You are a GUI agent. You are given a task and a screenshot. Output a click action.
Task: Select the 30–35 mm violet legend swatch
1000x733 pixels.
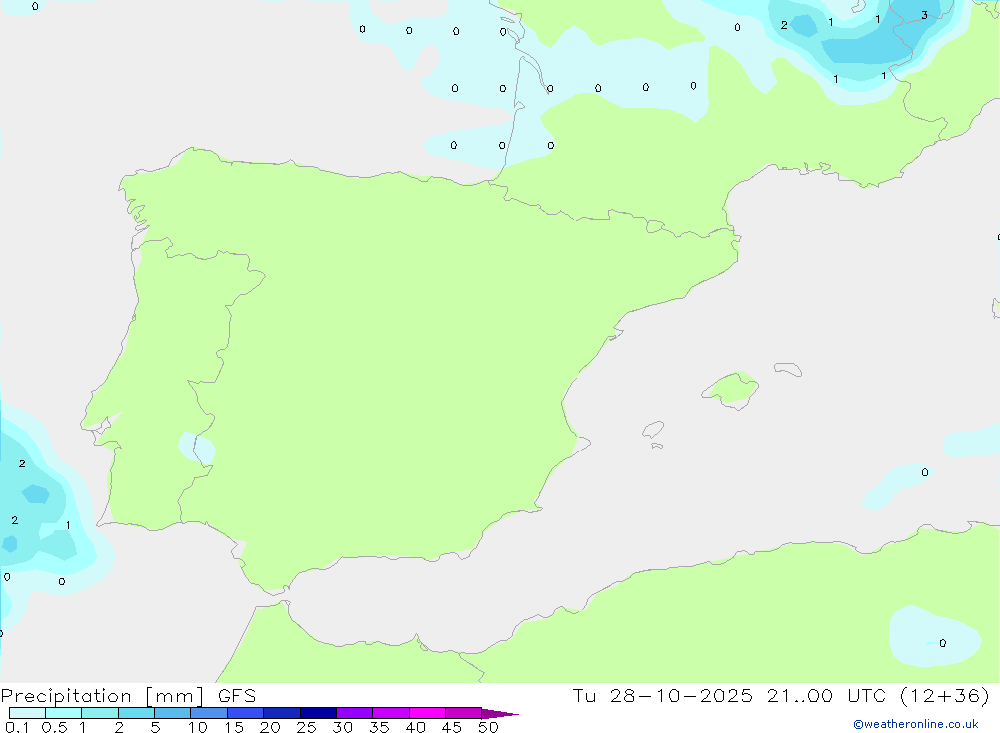click(x=355, y=713)
